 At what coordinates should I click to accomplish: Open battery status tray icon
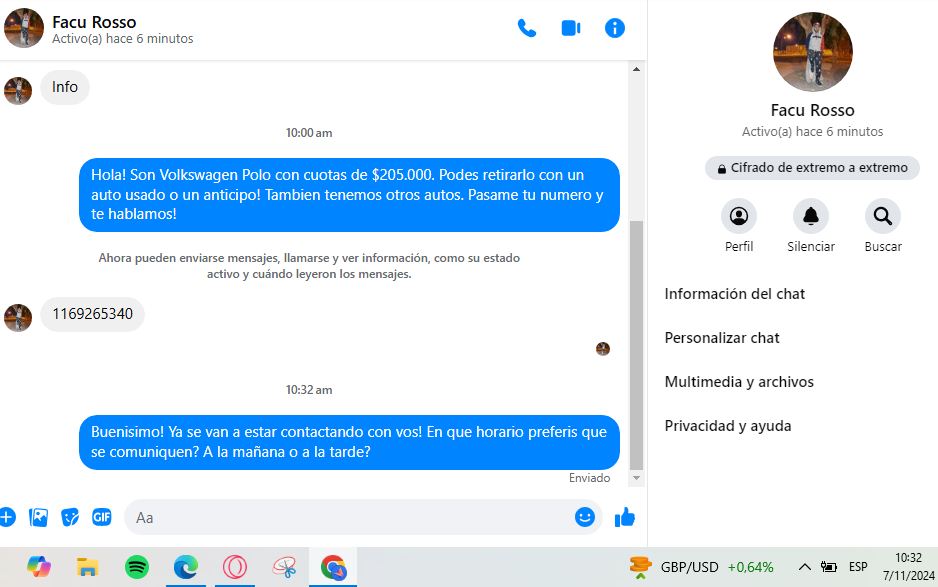coord(829,567)
